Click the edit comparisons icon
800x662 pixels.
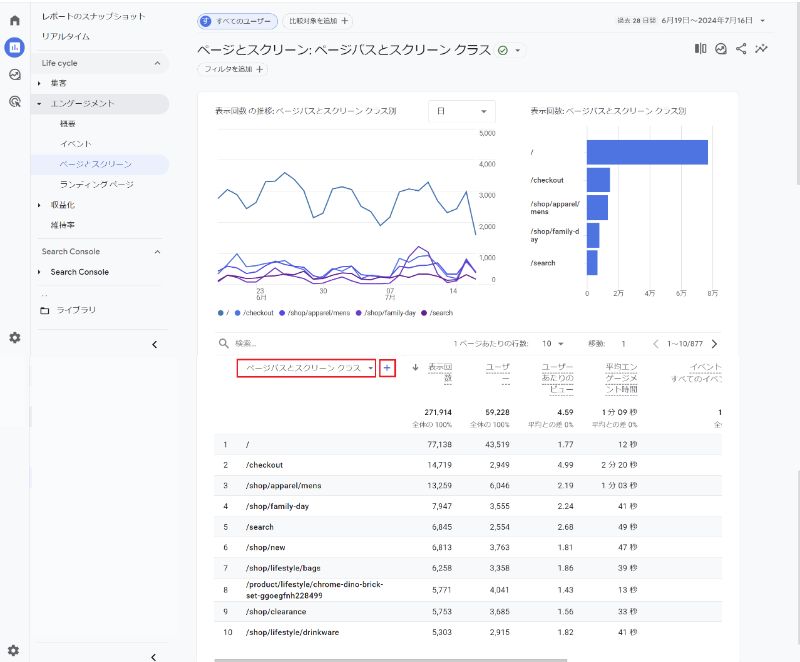coord(700,49)
